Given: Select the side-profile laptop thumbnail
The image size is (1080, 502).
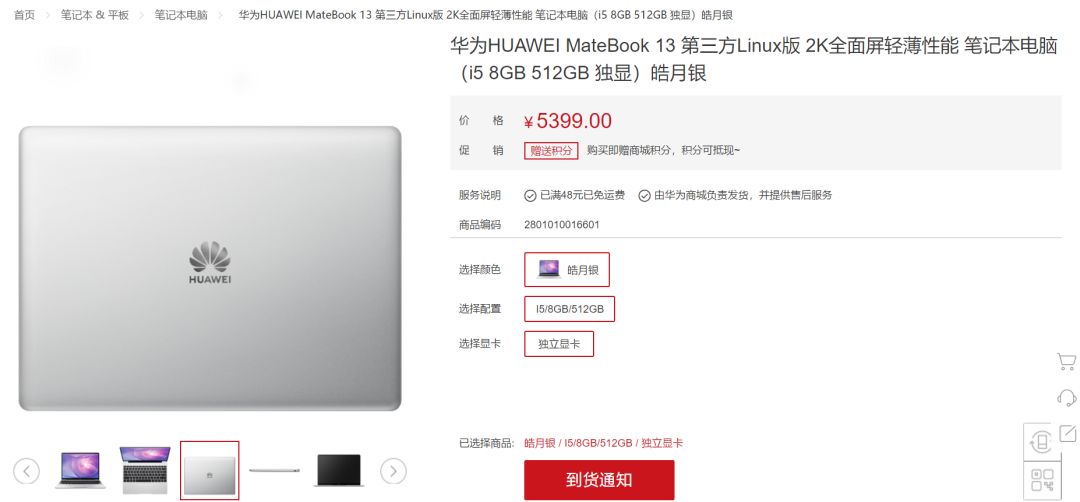Looking at the screenshot, I should coord(275,470).
